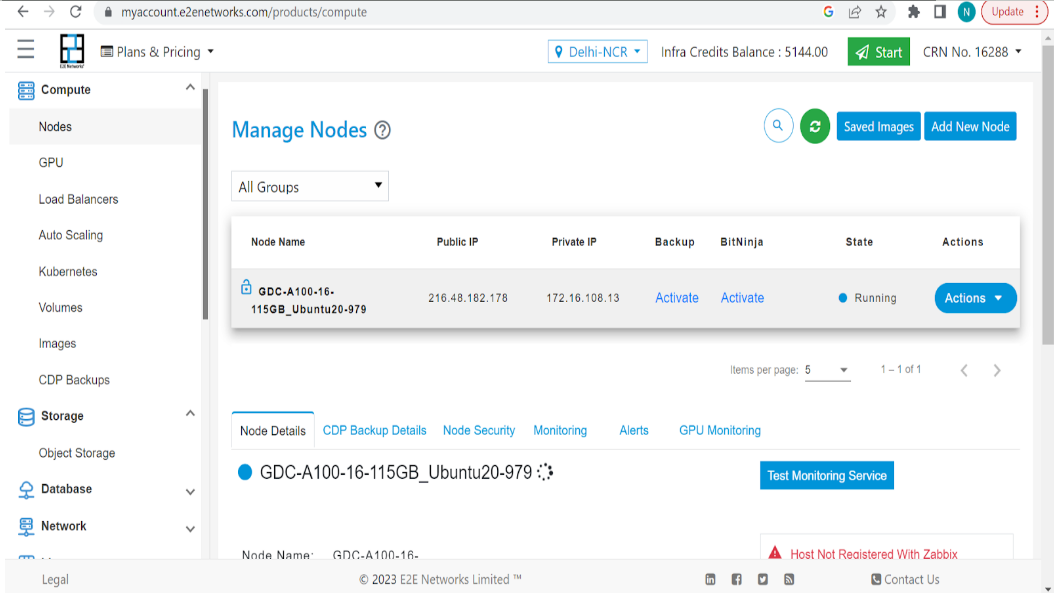This screenshot has height=611, width=1054.
Task: Bookmark this page with star icon
Action: coord(881,11)
